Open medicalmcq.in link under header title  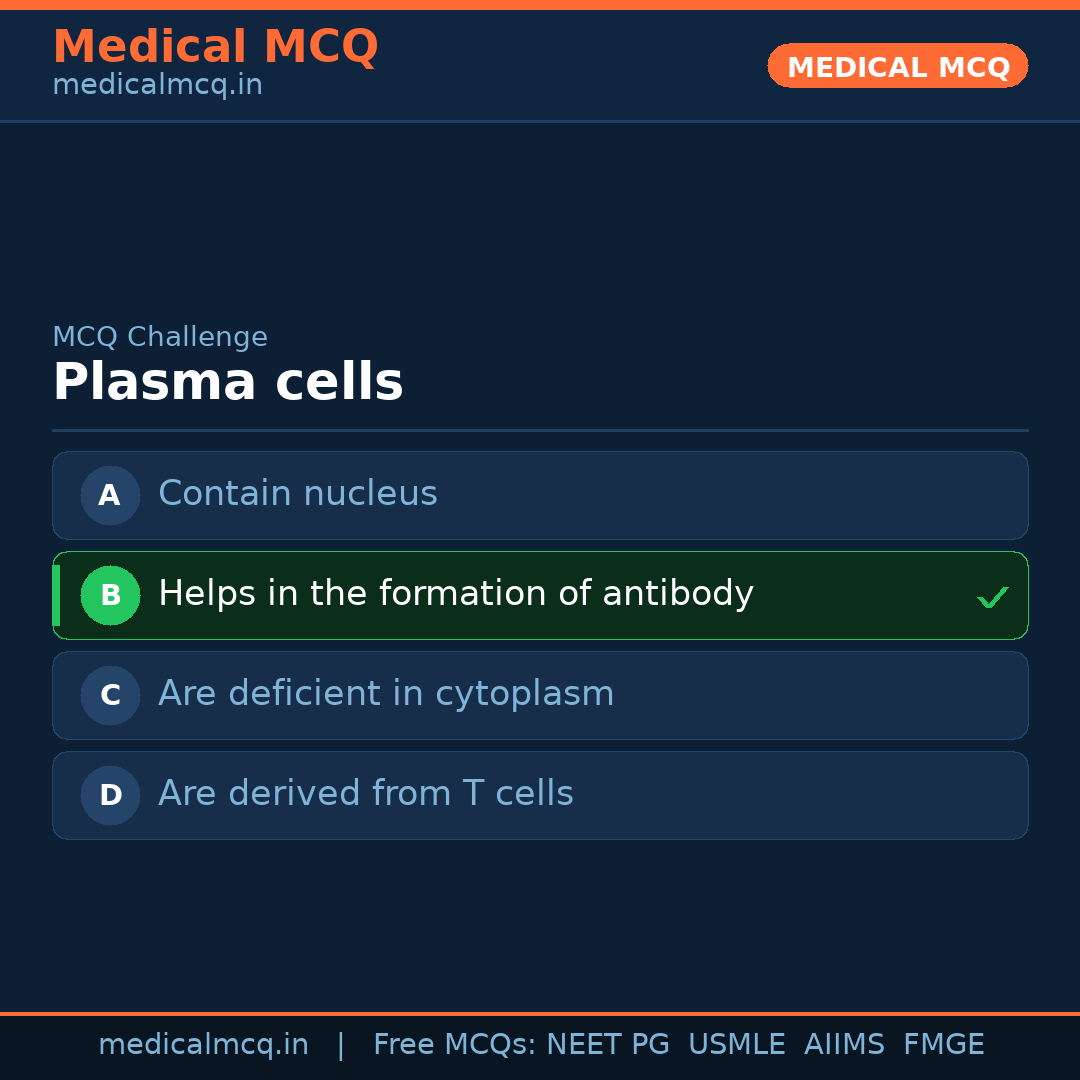(x=157, y=85)
